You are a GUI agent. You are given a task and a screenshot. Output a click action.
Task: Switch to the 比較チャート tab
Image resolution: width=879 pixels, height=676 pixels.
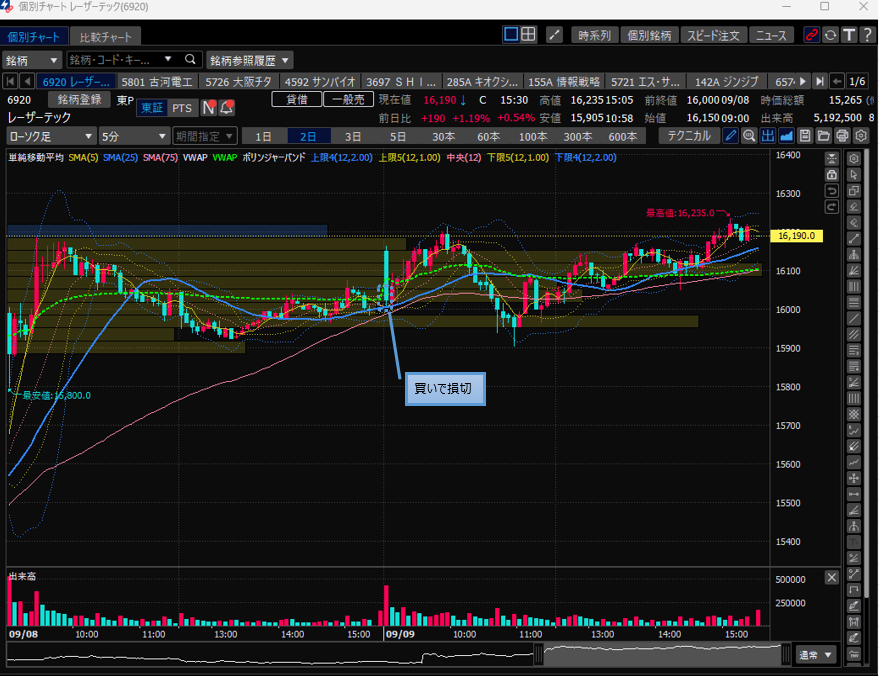point(105,37)
